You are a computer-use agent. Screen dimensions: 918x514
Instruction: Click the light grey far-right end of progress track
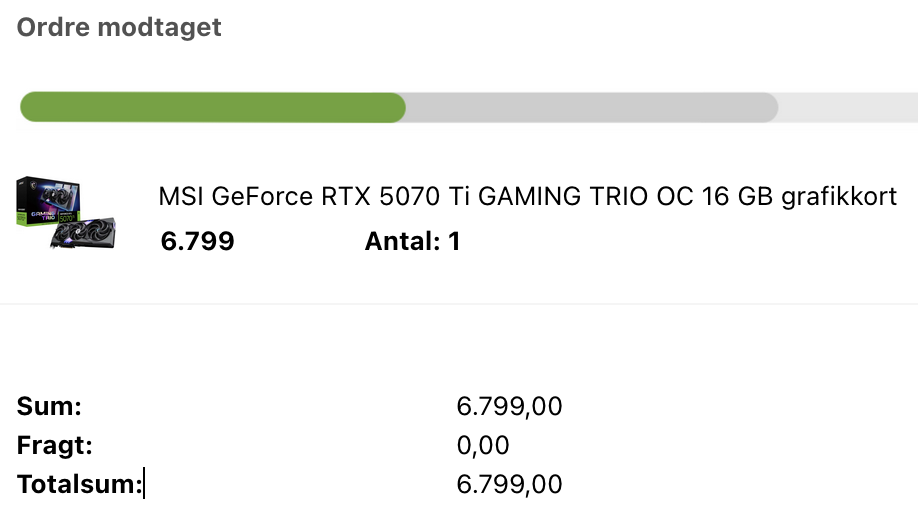tap(848, 108)
